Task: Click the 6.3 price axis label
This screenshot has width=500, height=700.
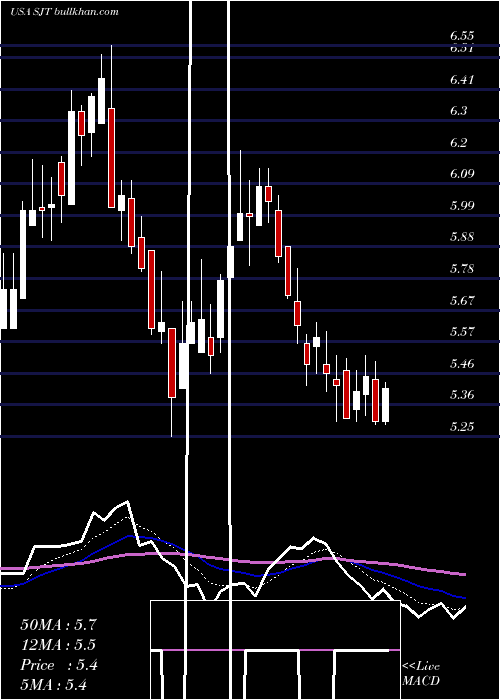Action: pos(458,111)
